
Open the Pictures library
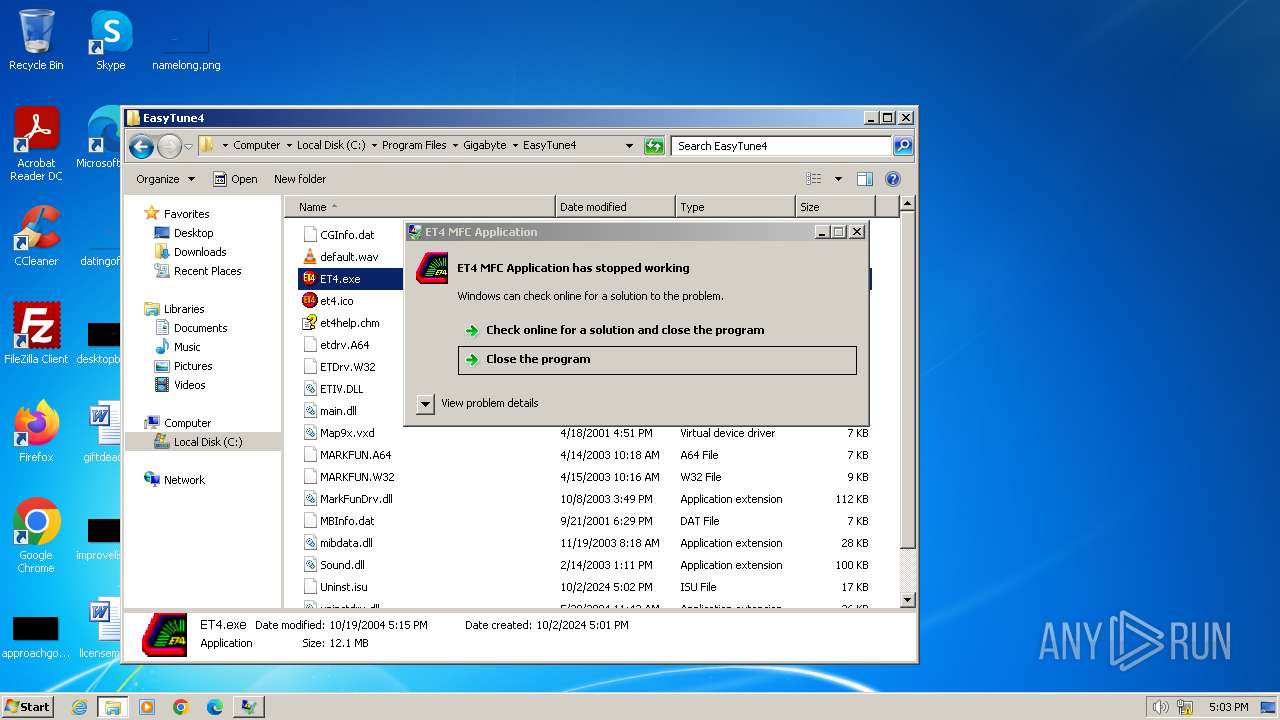click(x=184, y=366)
